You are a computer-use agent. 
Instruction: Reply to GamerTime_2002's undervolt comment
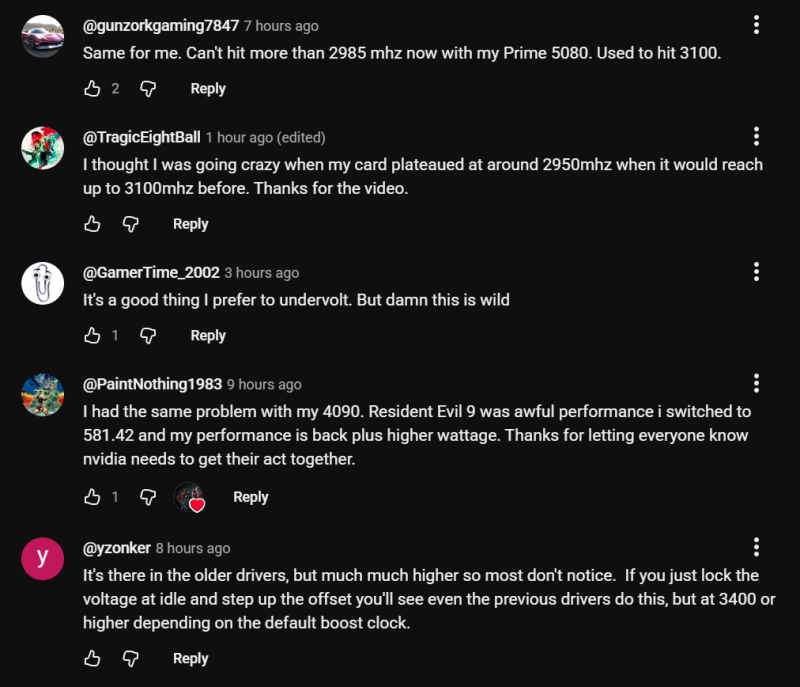pyautogui.click(x=208, y=336)
